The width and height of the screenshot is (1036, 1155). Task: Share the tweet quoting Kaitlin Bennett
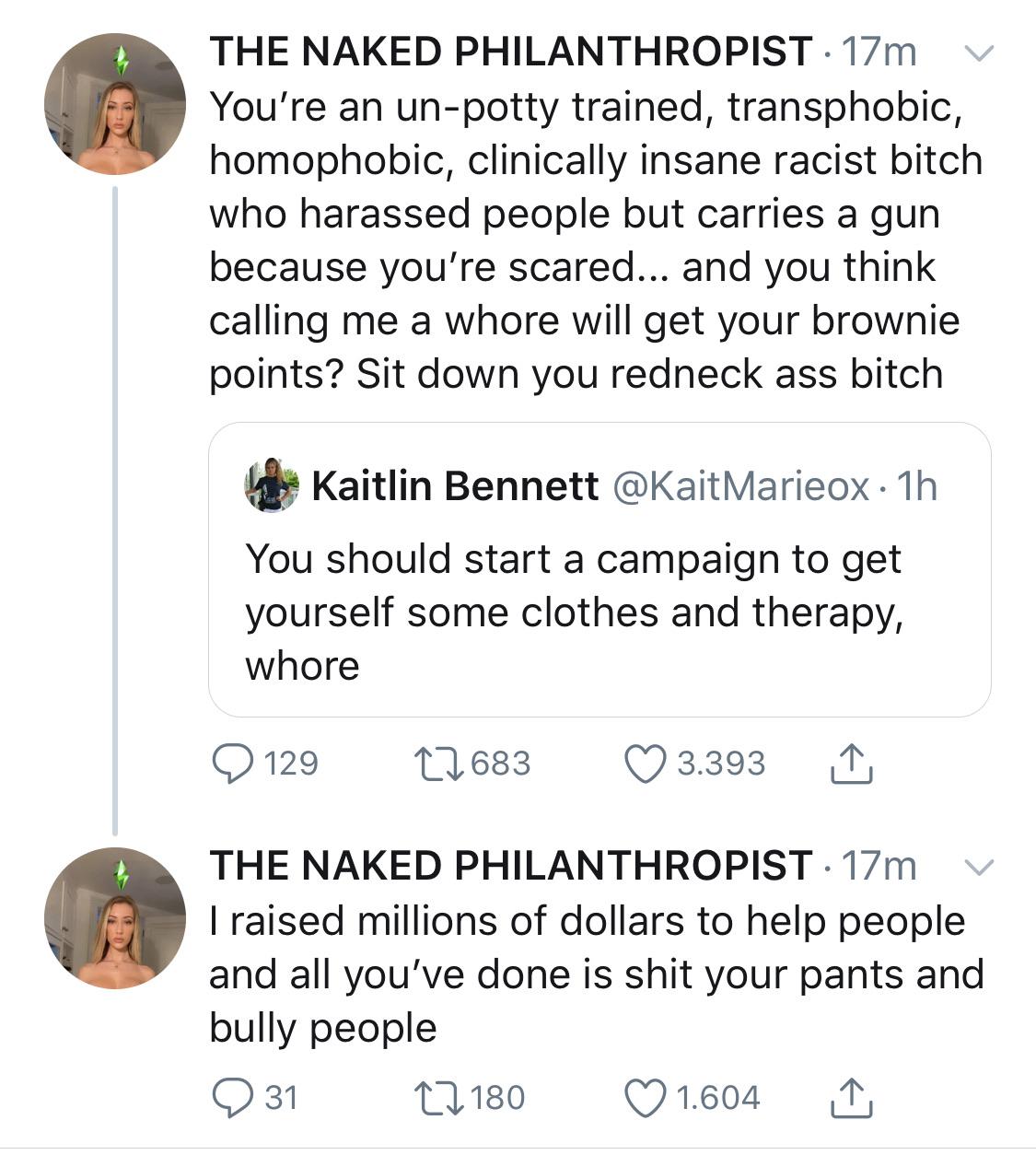pos(851,764)
